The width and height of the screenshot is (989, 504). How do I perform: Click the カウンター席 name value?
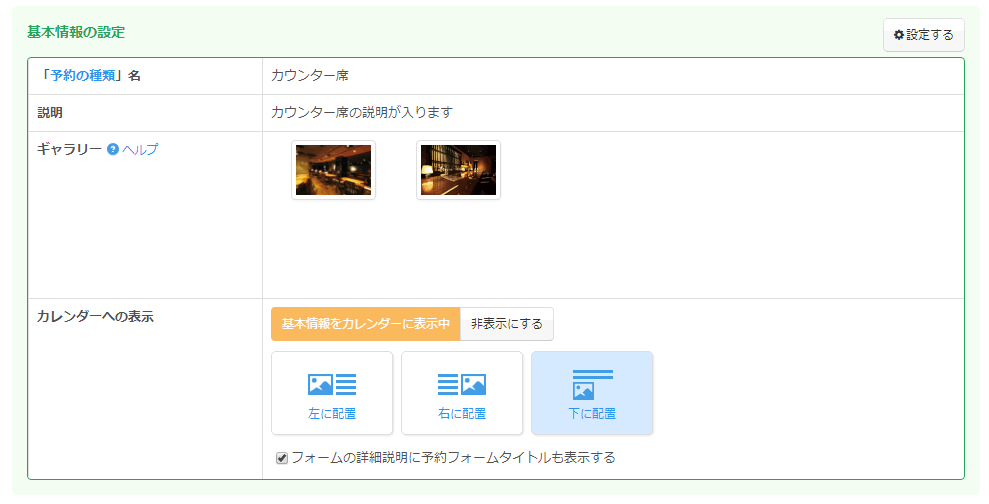(310, 76)
